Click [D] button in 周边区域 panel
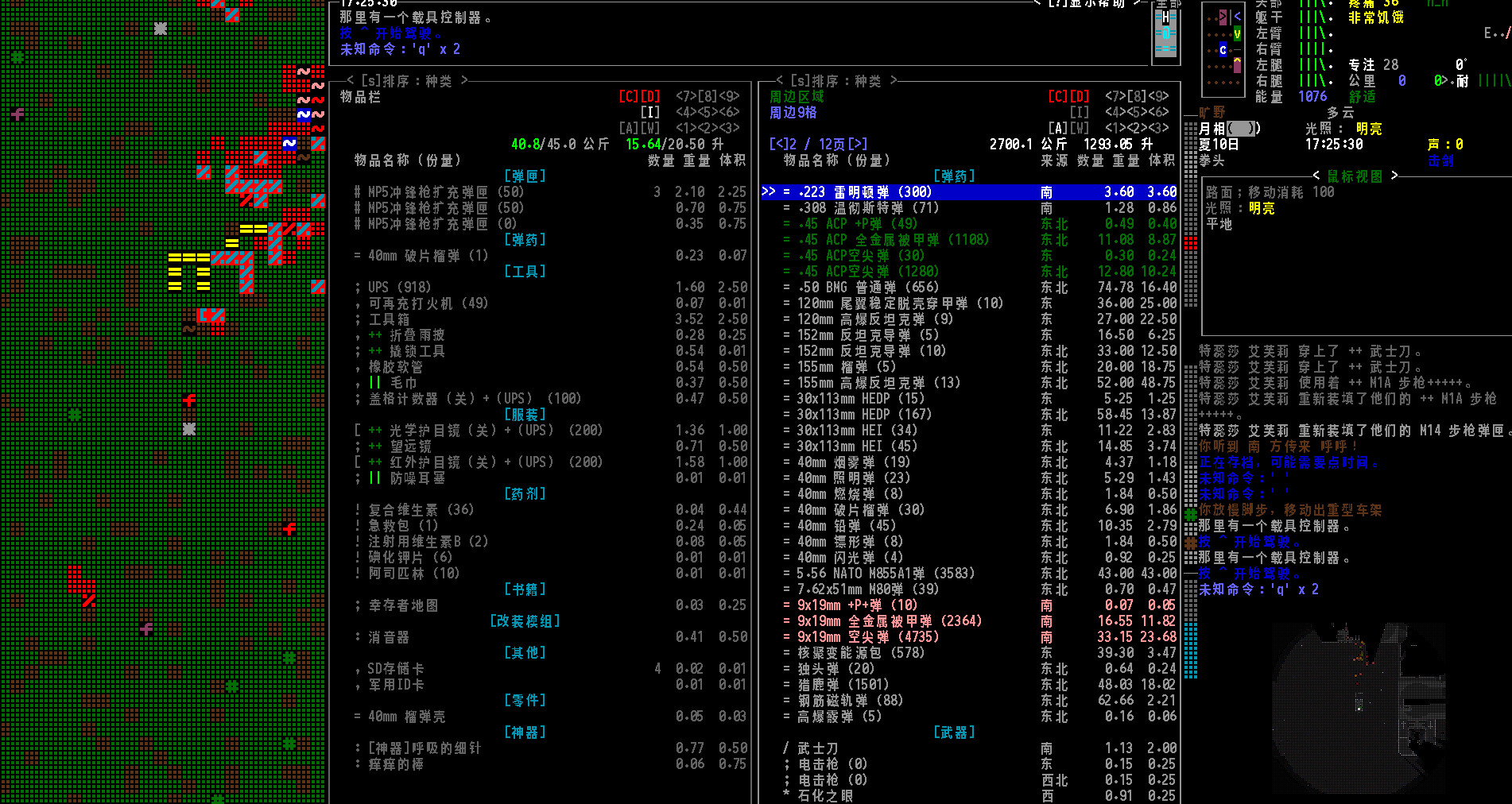1512x804 pixels. pos(1080,97)
